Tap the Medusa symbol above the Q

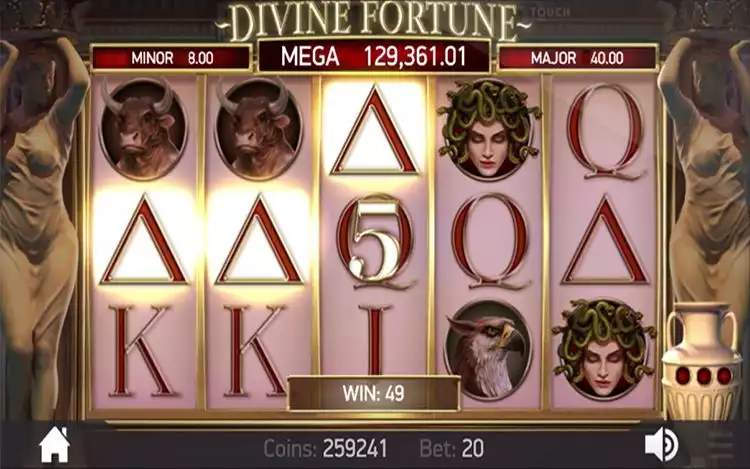coord(488,129)
